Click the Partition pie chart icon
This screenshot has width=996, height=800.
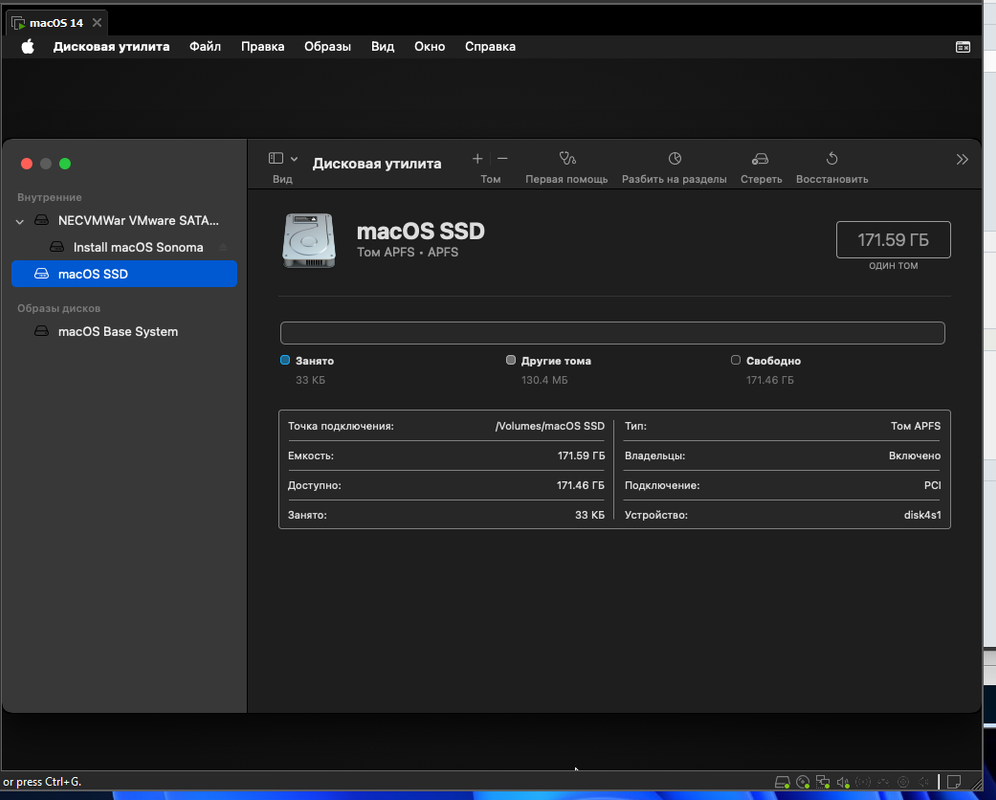coord(675,158)
